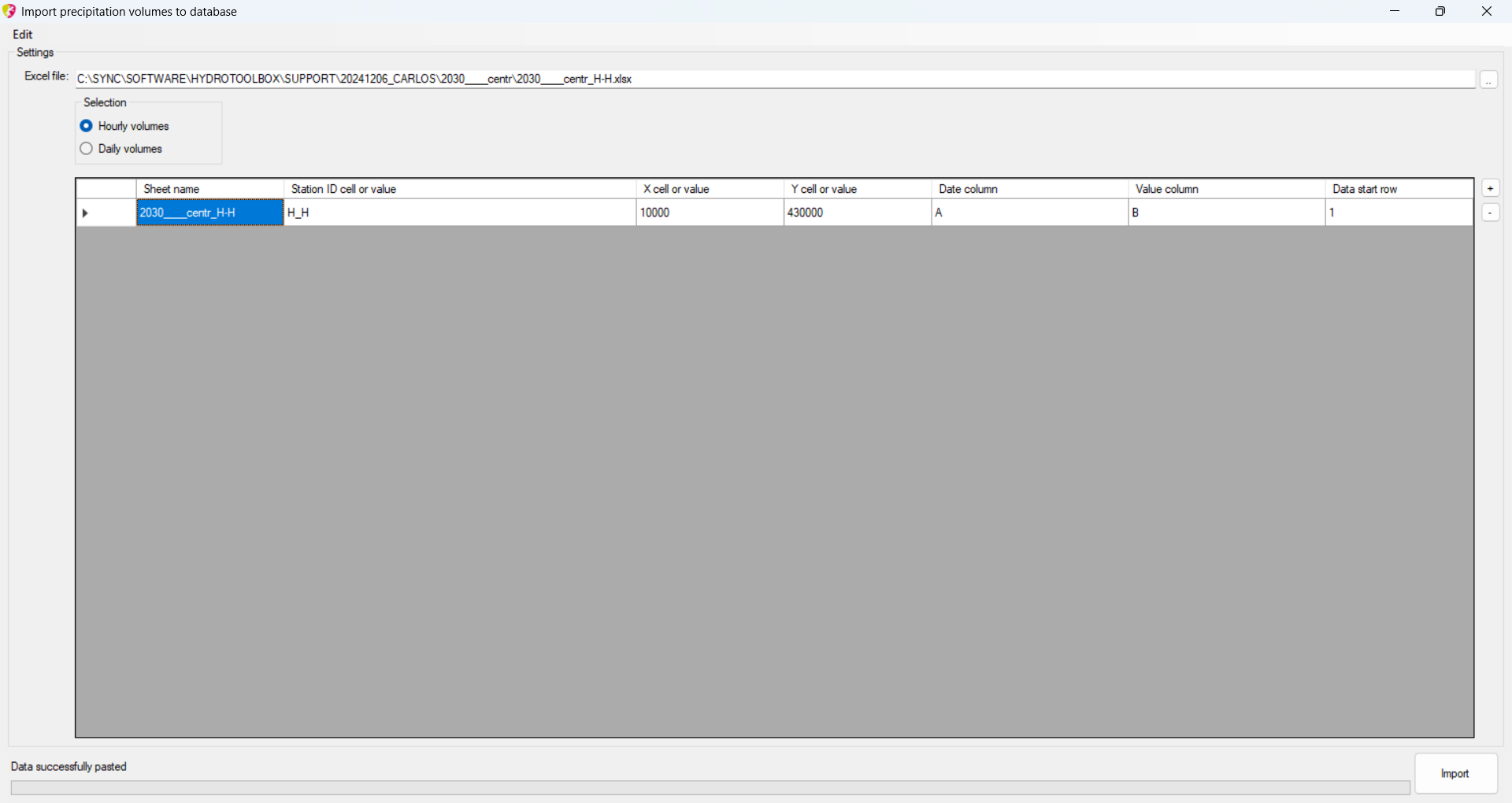Image resolution: width=1512 pixels, height=803 pixels.
Task: Click the Sheet name column header
Action: pyautogui.click(x=209, y=189)
